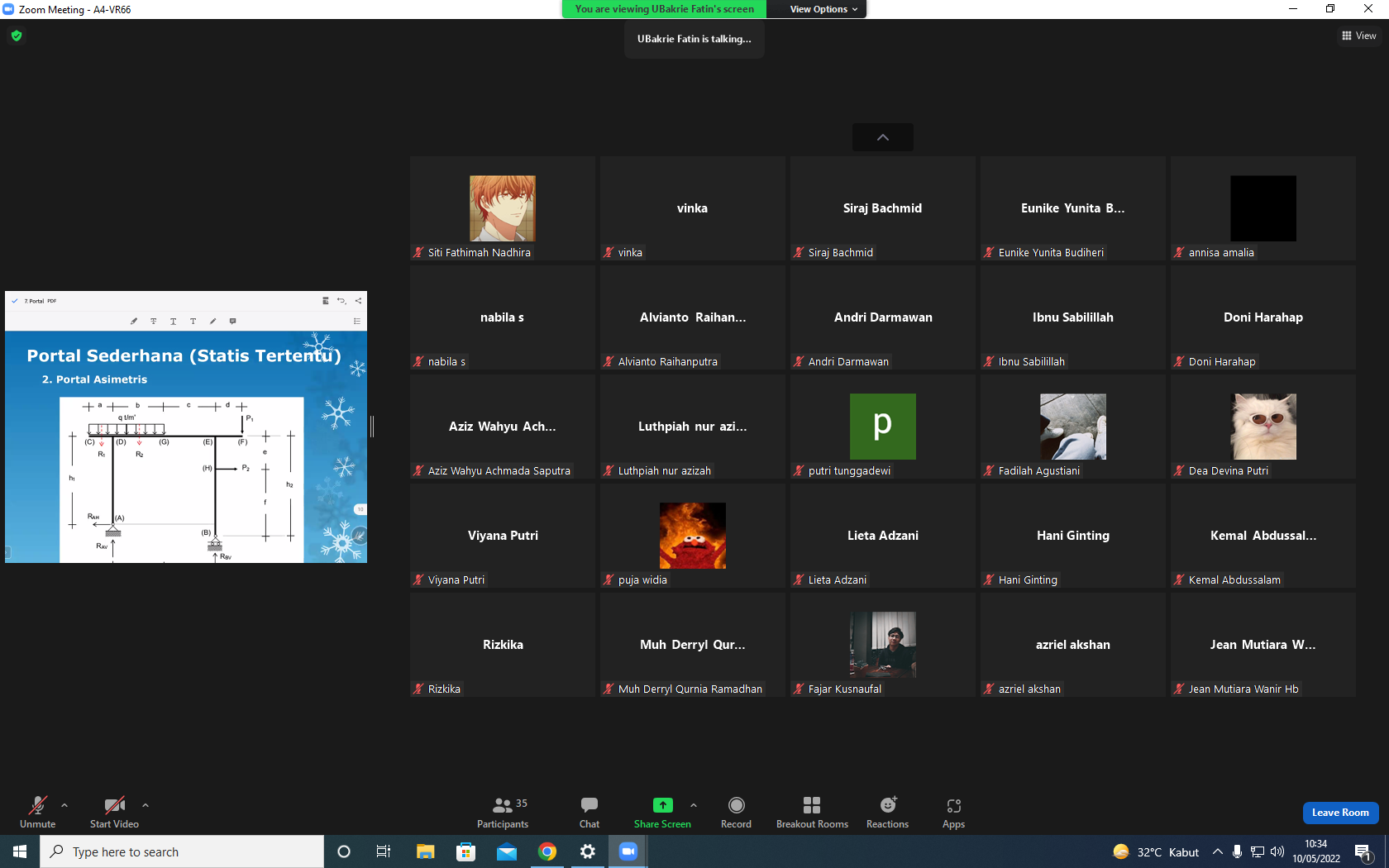Open network settings tray icon
1389x868 pixels.
tap(1257, 851)
